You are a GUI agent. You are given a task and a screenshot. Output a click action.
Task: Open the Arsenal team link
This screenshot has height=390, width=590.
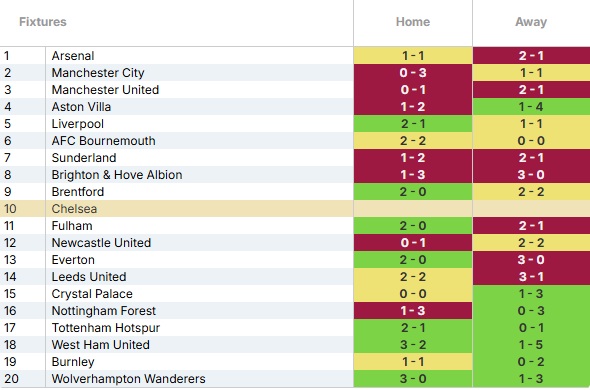pyautogui.click(x=73, y=56)
